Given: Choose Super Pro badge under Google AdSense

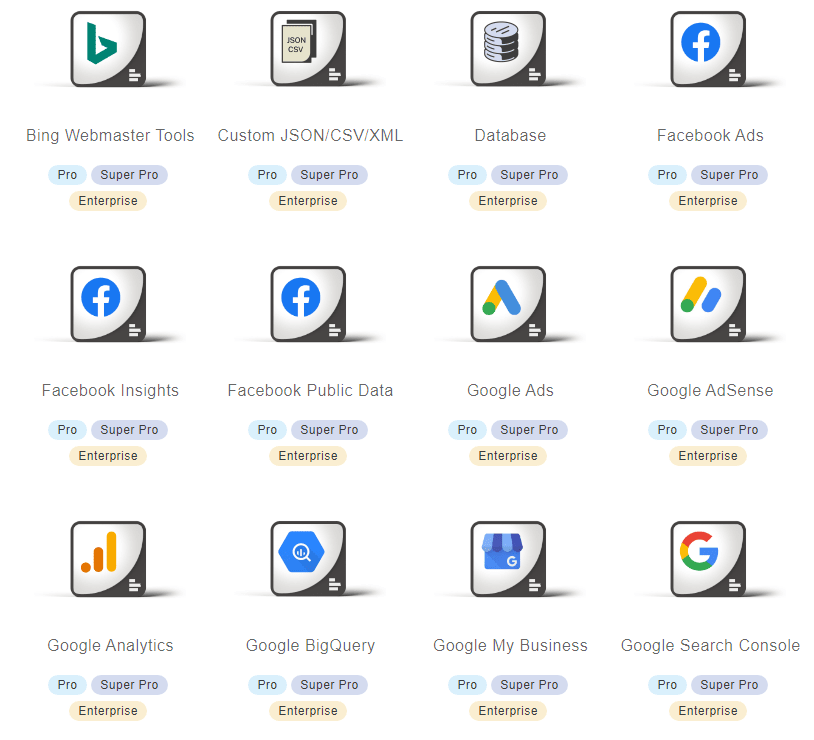Looking at the screenshot, I should point(729,430).
